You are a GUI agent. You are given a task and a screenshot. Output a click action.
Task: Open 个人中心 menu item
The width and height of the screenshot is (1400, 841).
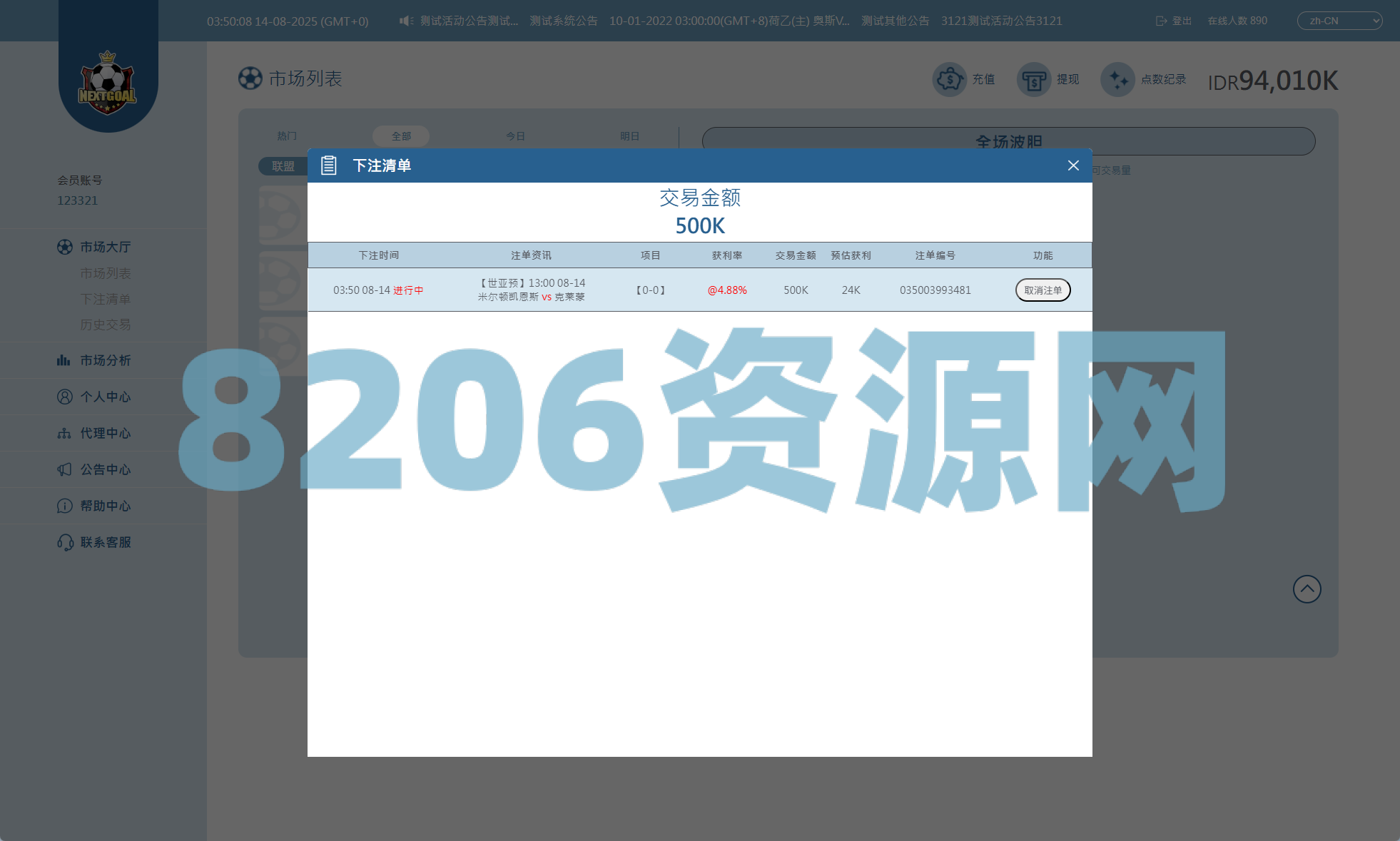click(x=106, y=397)
